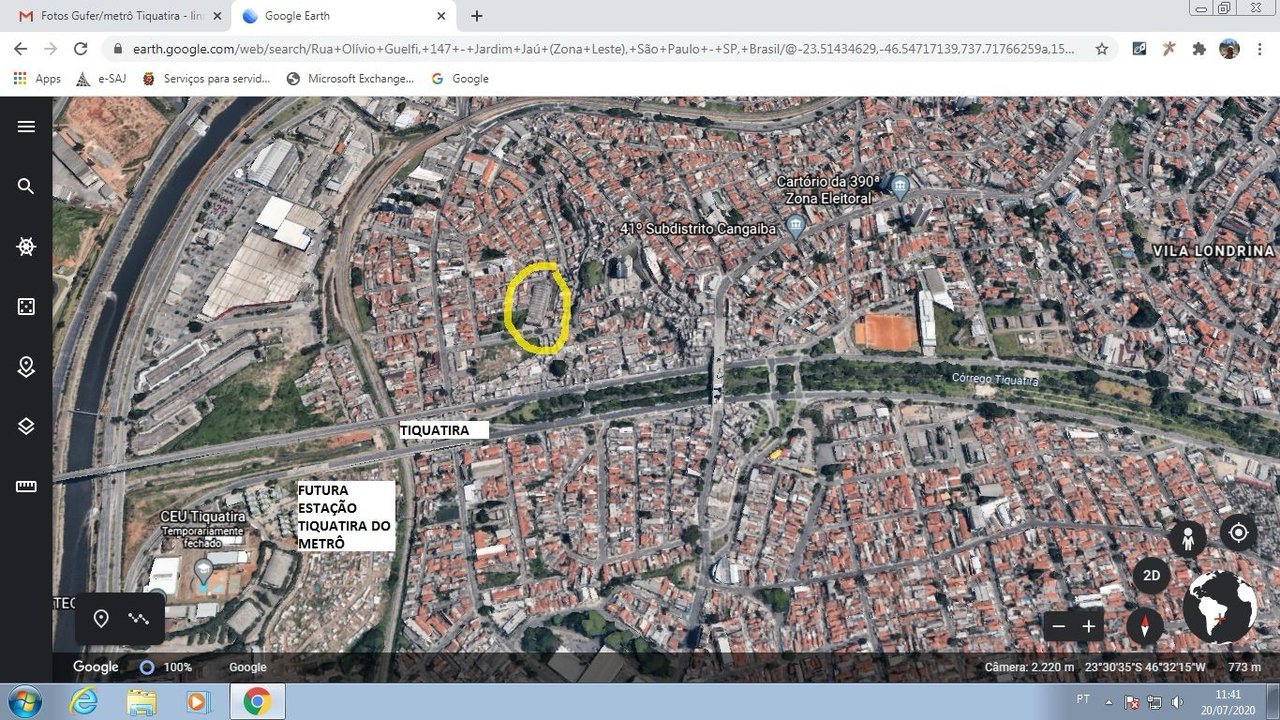This screenshot has height=720, width=1280.
Task: Click the globe thumbnail overview
Action: click(x=1220, y=608)
